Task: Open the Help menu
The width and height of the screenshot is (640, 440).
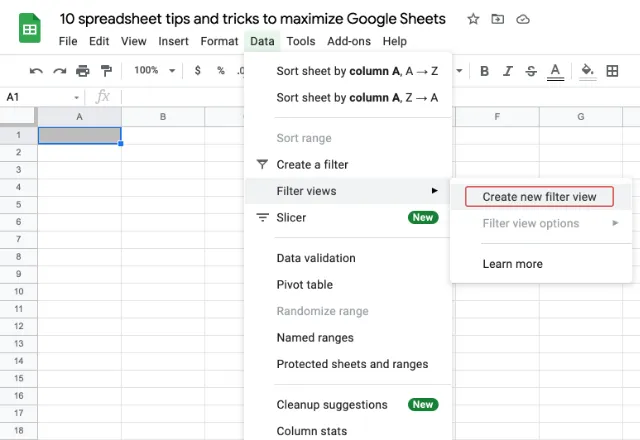Action: (395, 41)
